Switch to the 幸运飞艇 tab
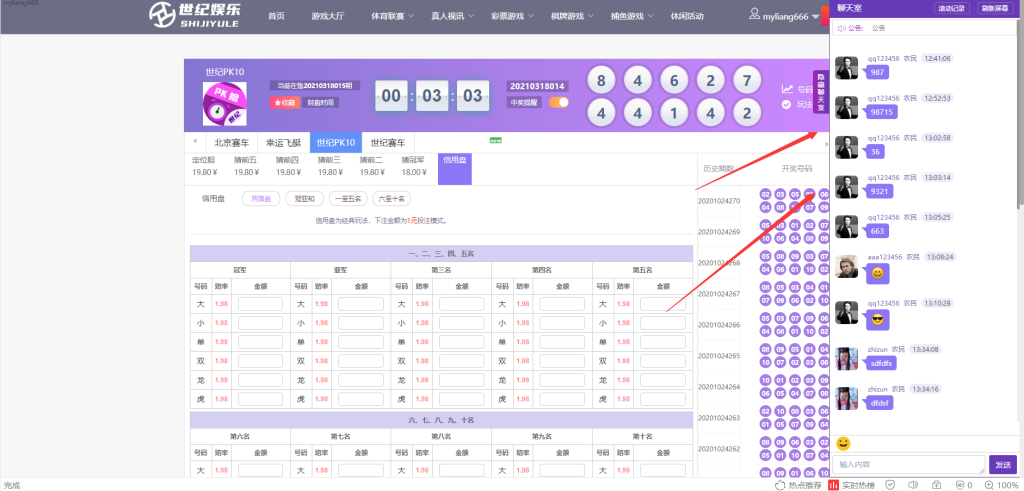1024x491 pixels. pyautogui.click(x=283, y=142)
